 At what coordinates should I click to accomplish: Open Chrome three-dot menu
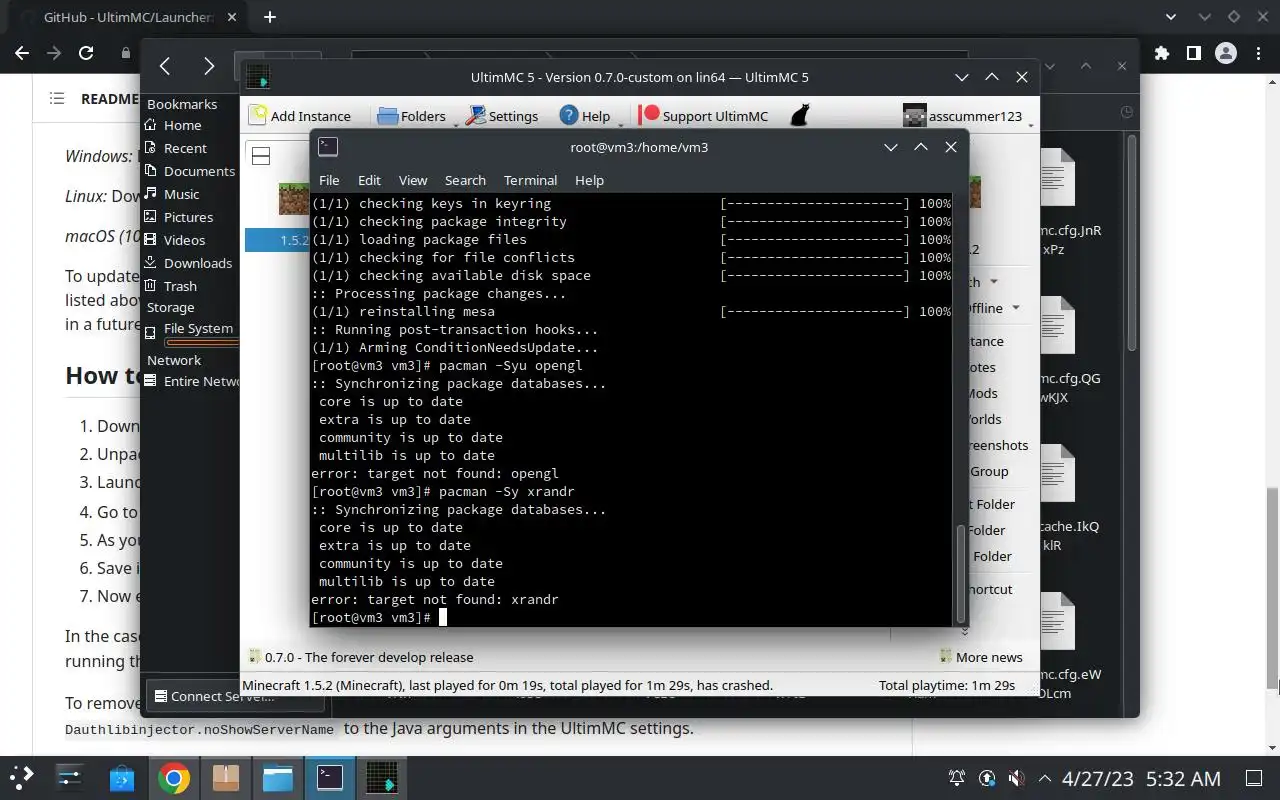(1257, 53)
